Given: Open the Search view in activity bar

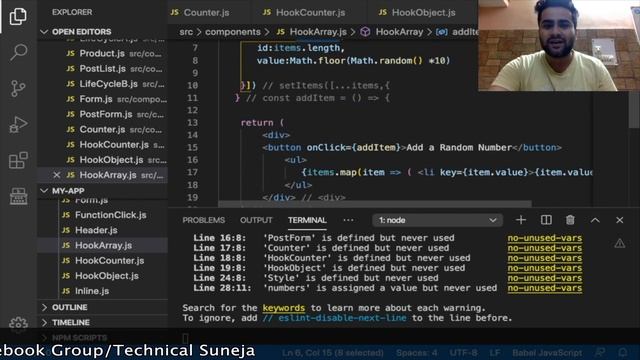Looking at the screenshot, I should [18, 52].
